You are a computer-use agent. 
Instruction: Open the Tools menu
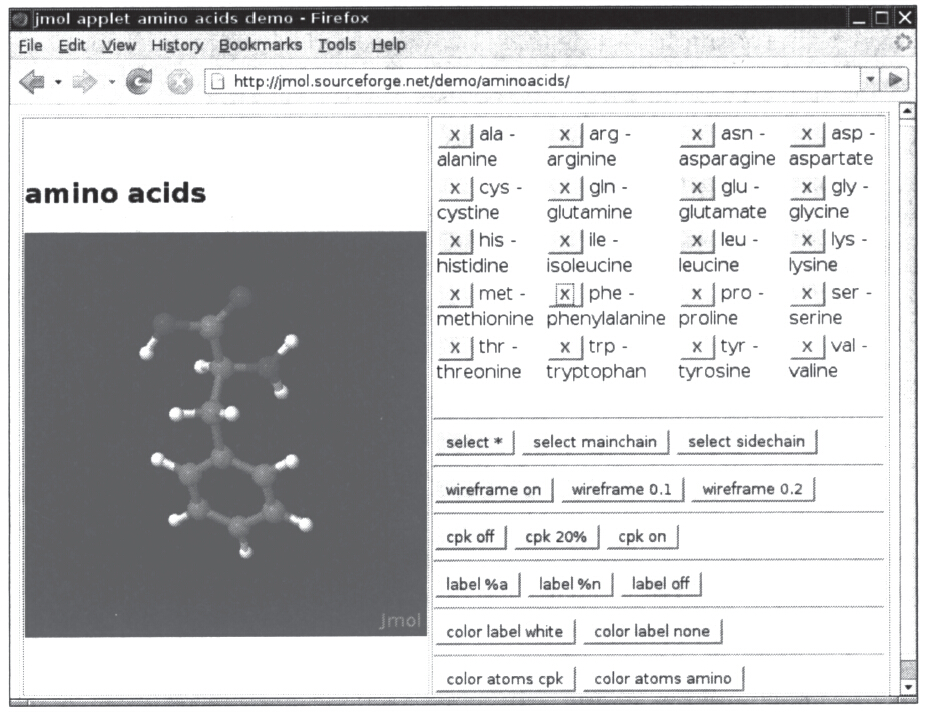(337, 45)
